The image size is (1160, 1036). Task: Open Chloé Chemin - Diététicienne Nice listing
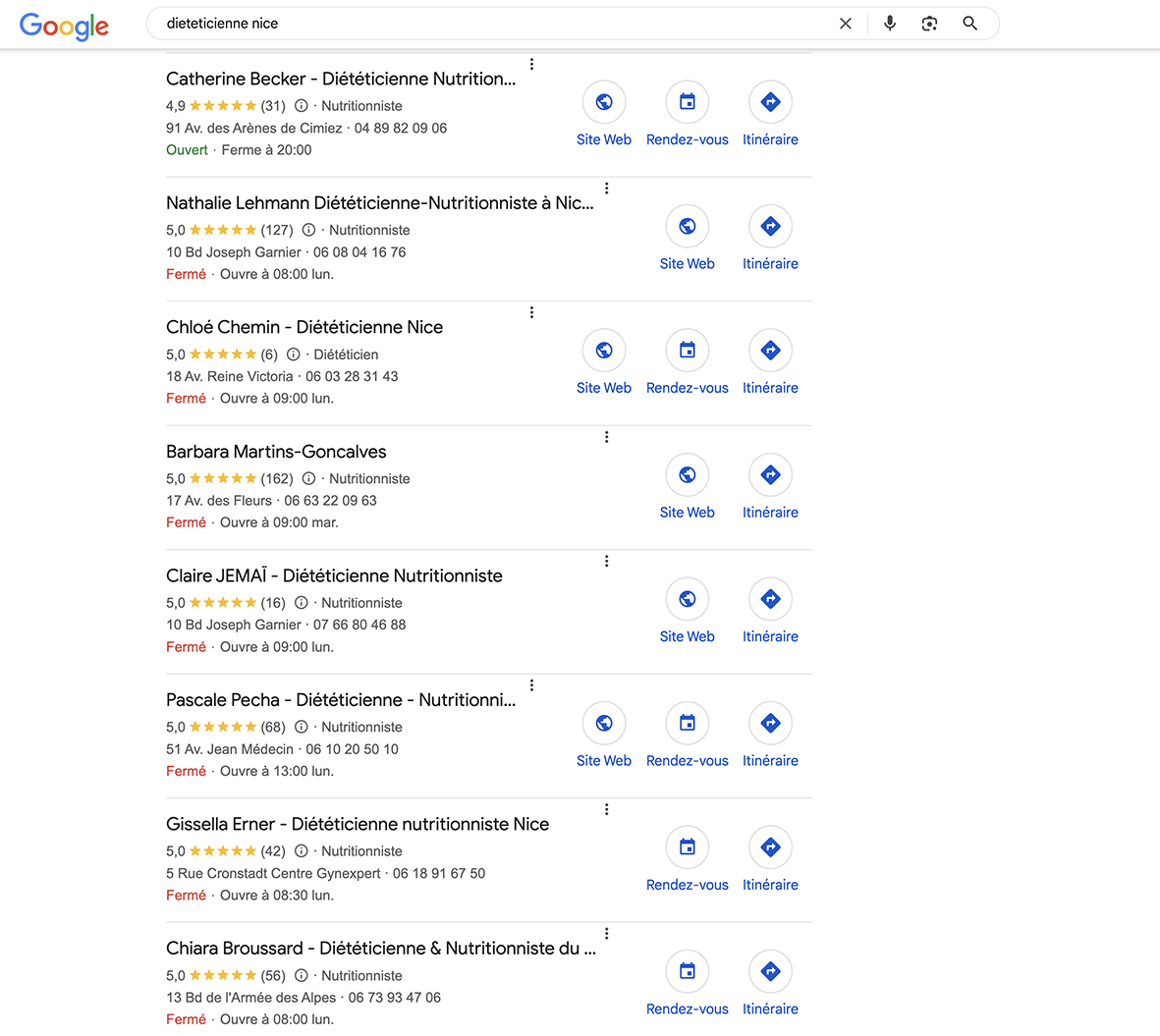pyautogui.click(x=304, y=328)
